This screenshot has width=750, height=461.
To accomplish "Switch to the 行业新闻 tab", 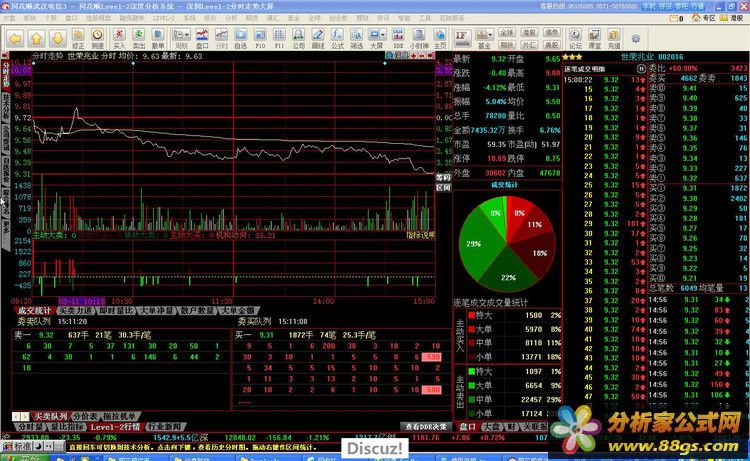I will pos(164,427).
